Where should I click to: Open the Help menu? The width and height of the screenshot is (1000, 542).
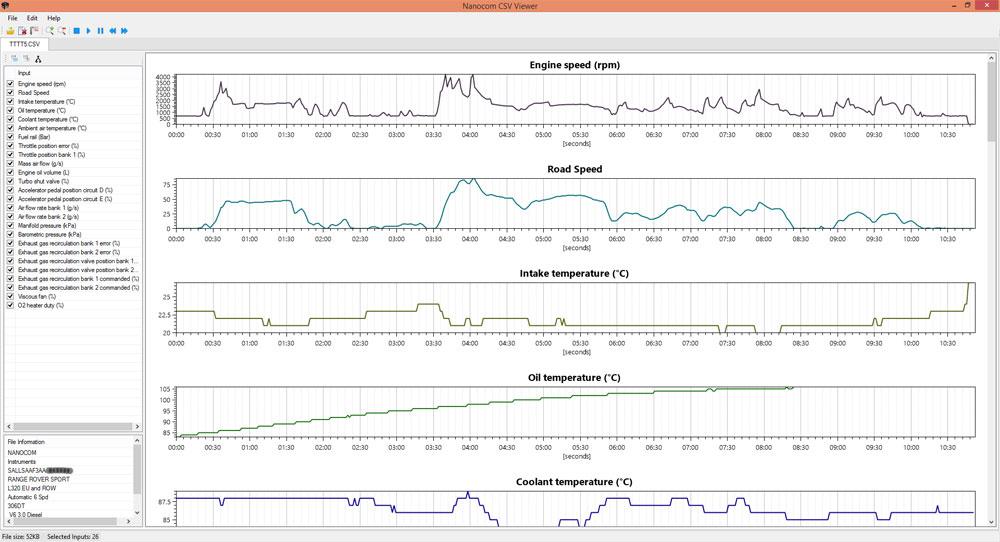(x=54, y=18)
